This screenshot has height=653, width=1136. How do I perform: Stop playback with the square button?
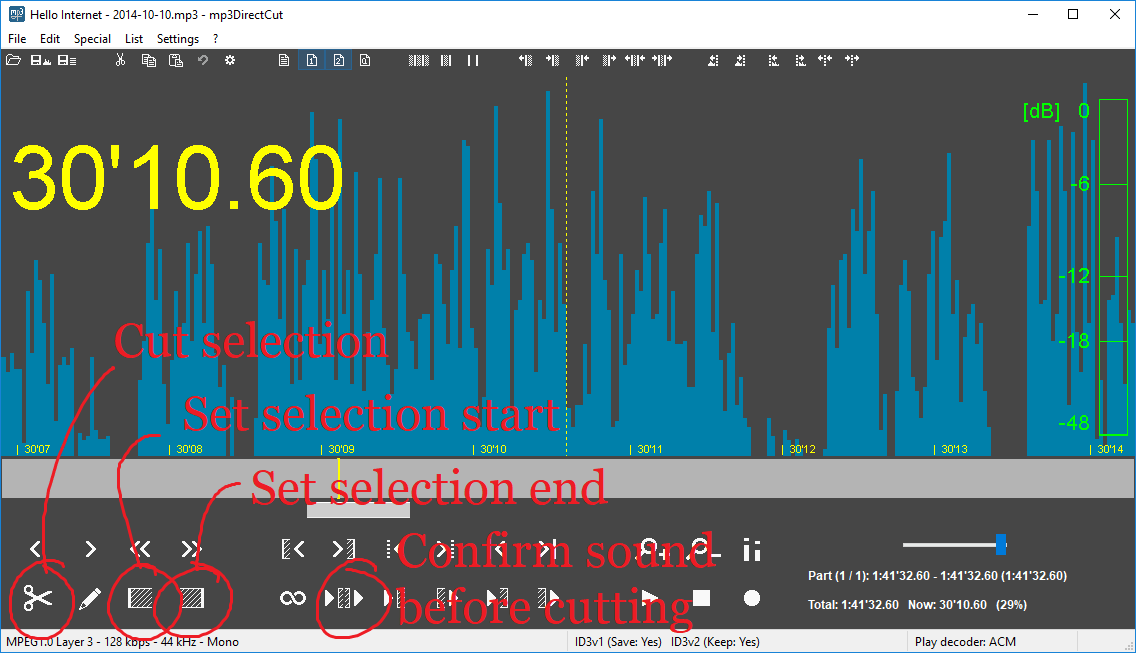(x=700, y=598)
